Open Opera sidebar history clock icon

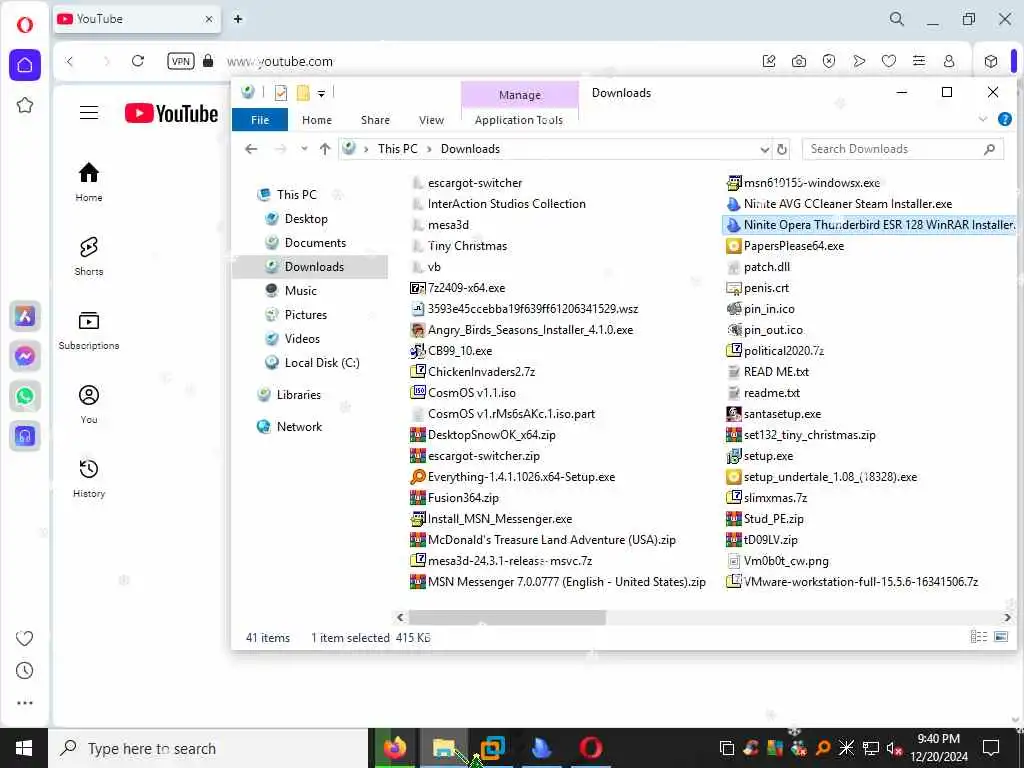click(25, 671)
